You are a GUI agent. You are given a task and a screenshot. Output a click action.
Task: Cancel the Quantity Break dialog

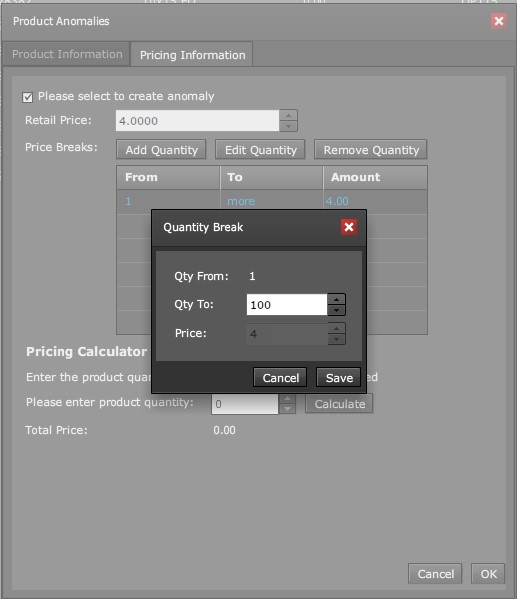[280, 378]
